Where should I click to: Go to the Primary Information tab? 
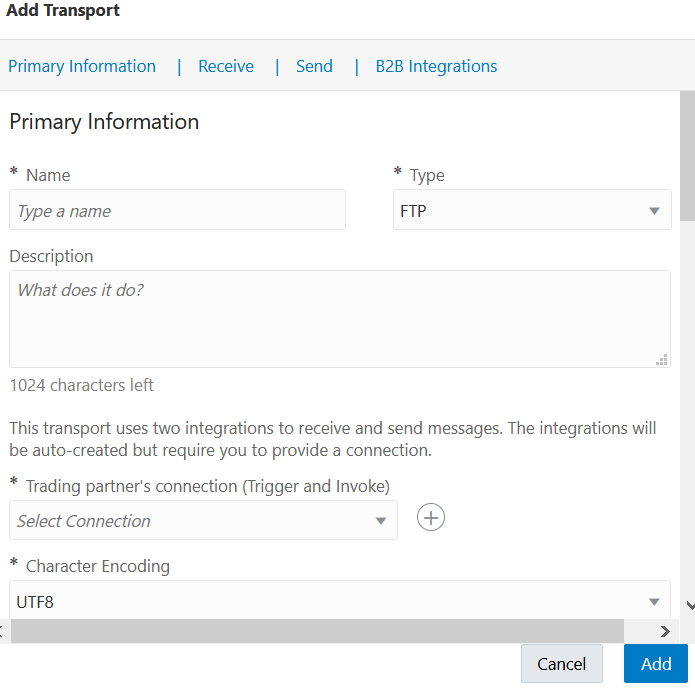(82, 67)
